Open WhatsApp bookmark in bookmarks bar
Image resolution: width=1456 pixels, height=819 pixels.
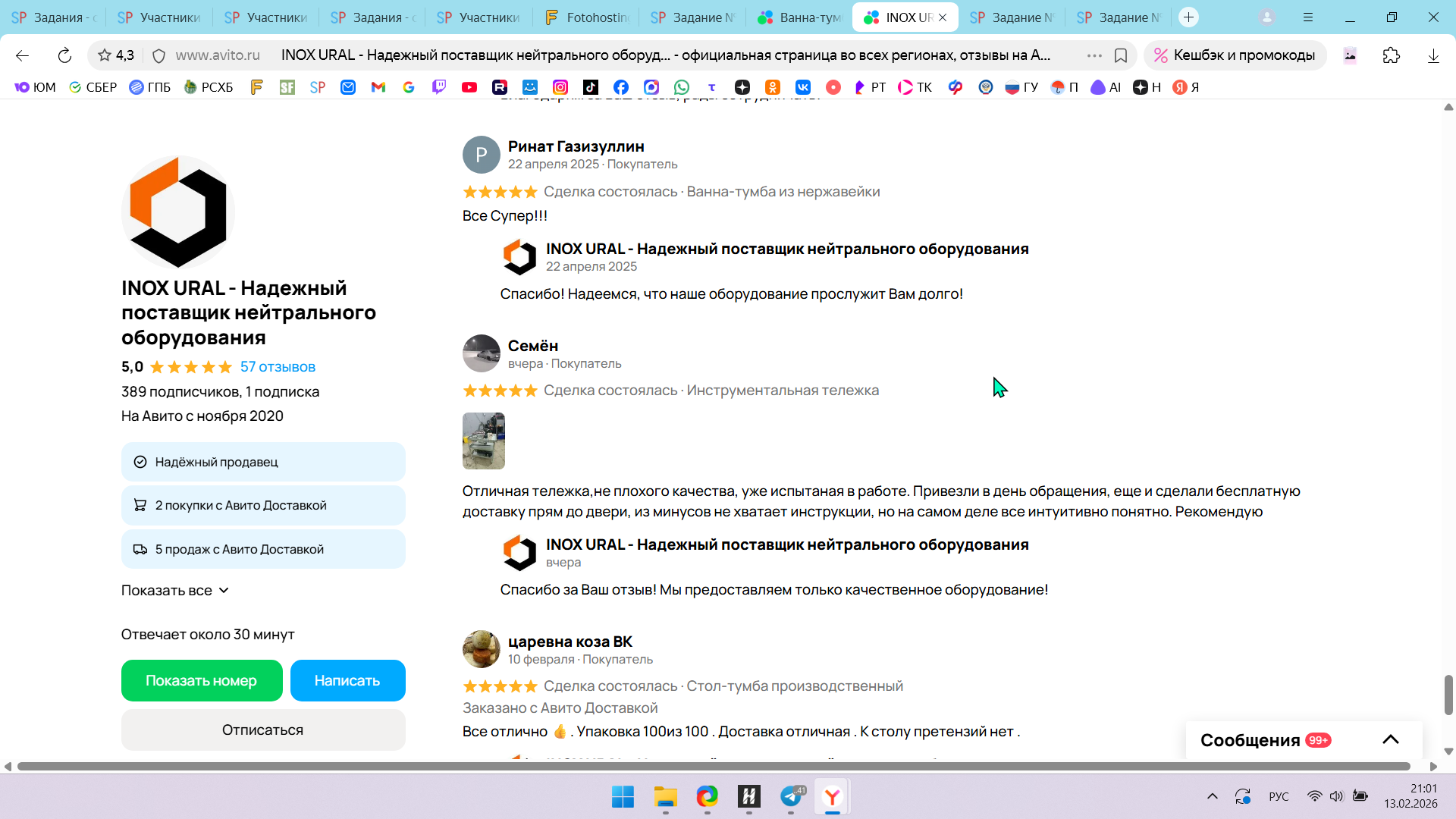(x=682, y=87)
